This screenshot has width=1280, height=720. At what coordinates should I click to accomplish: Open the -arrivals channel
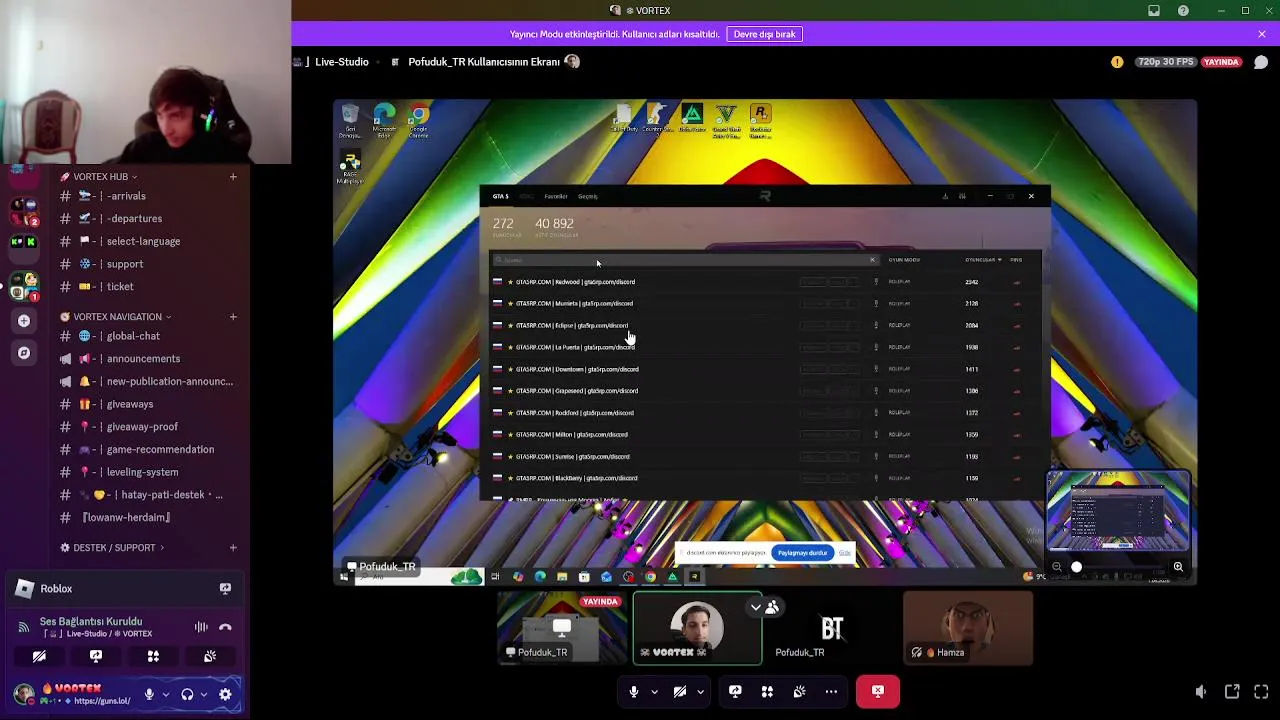click(x=125, y=196)
